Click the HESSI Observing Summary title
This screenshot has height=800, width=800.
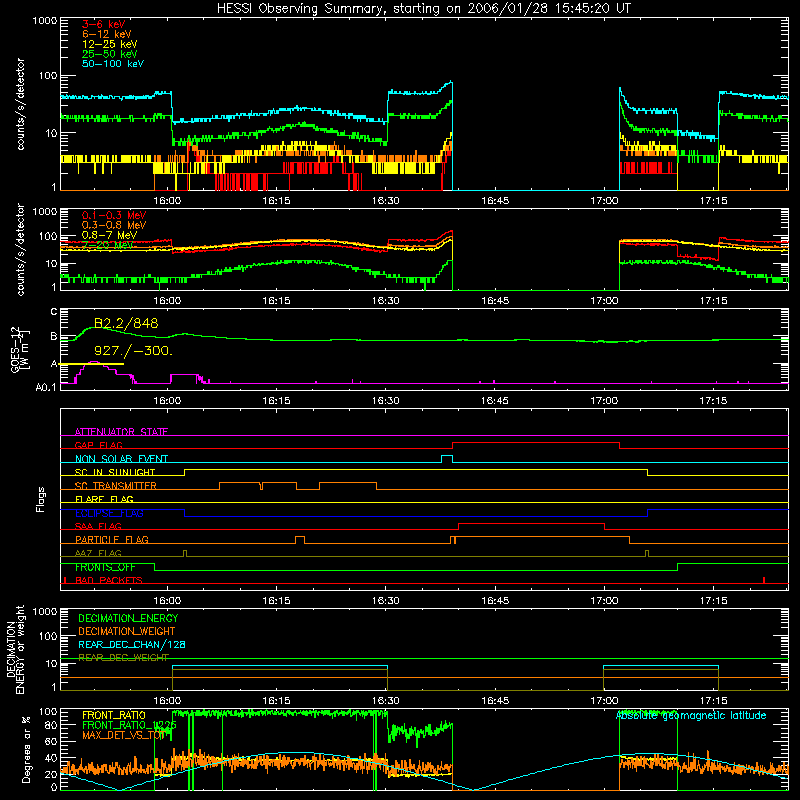pyautogui.click(x=423, y=9)
